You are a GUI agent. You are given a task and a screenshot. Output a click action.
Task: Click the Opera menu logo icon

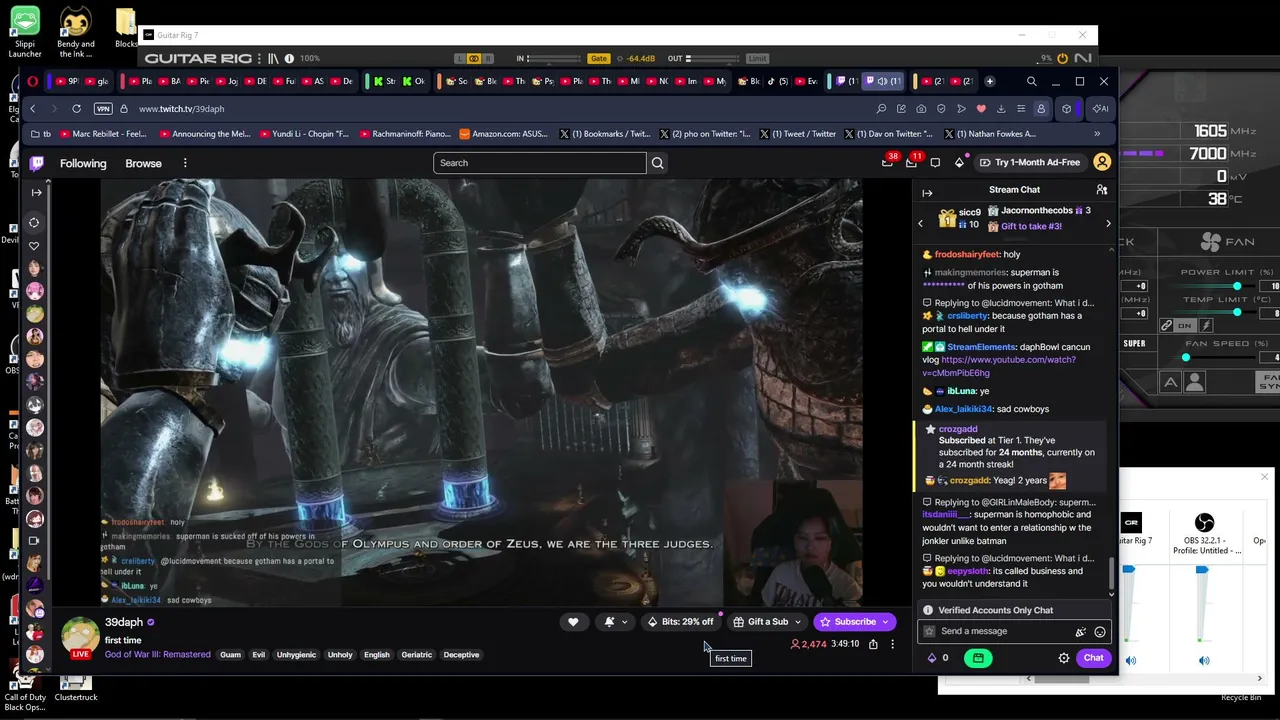pos(33,81)
